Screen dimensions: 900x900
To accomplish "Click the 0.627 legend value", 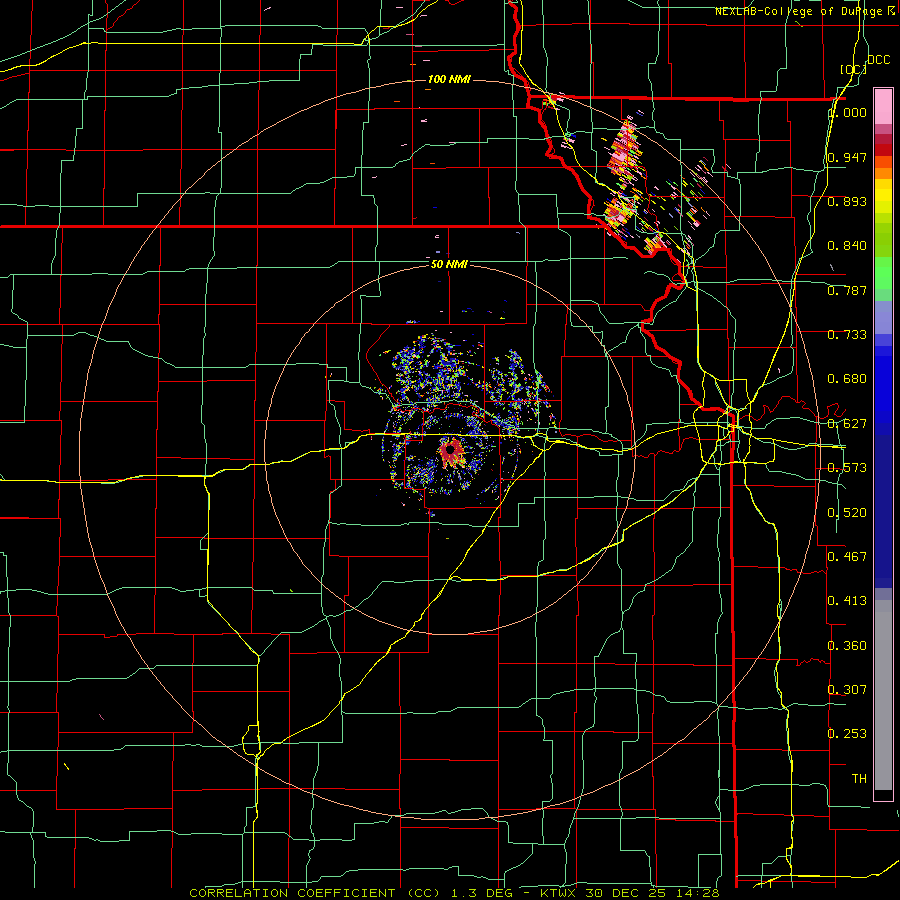I will coord(847,424).
